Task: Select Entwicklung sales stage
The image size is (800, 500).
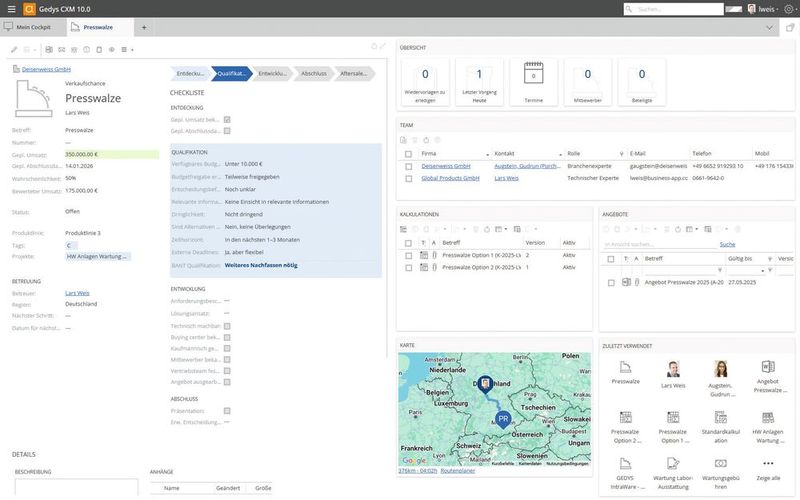Action: pyautogui.click(x=272, y=74)
